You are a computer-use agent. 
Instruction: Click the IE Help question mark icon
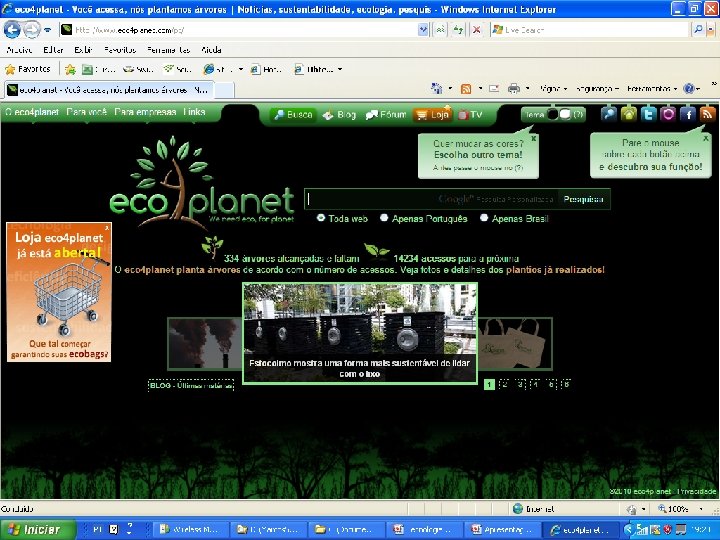pos(688,89)
